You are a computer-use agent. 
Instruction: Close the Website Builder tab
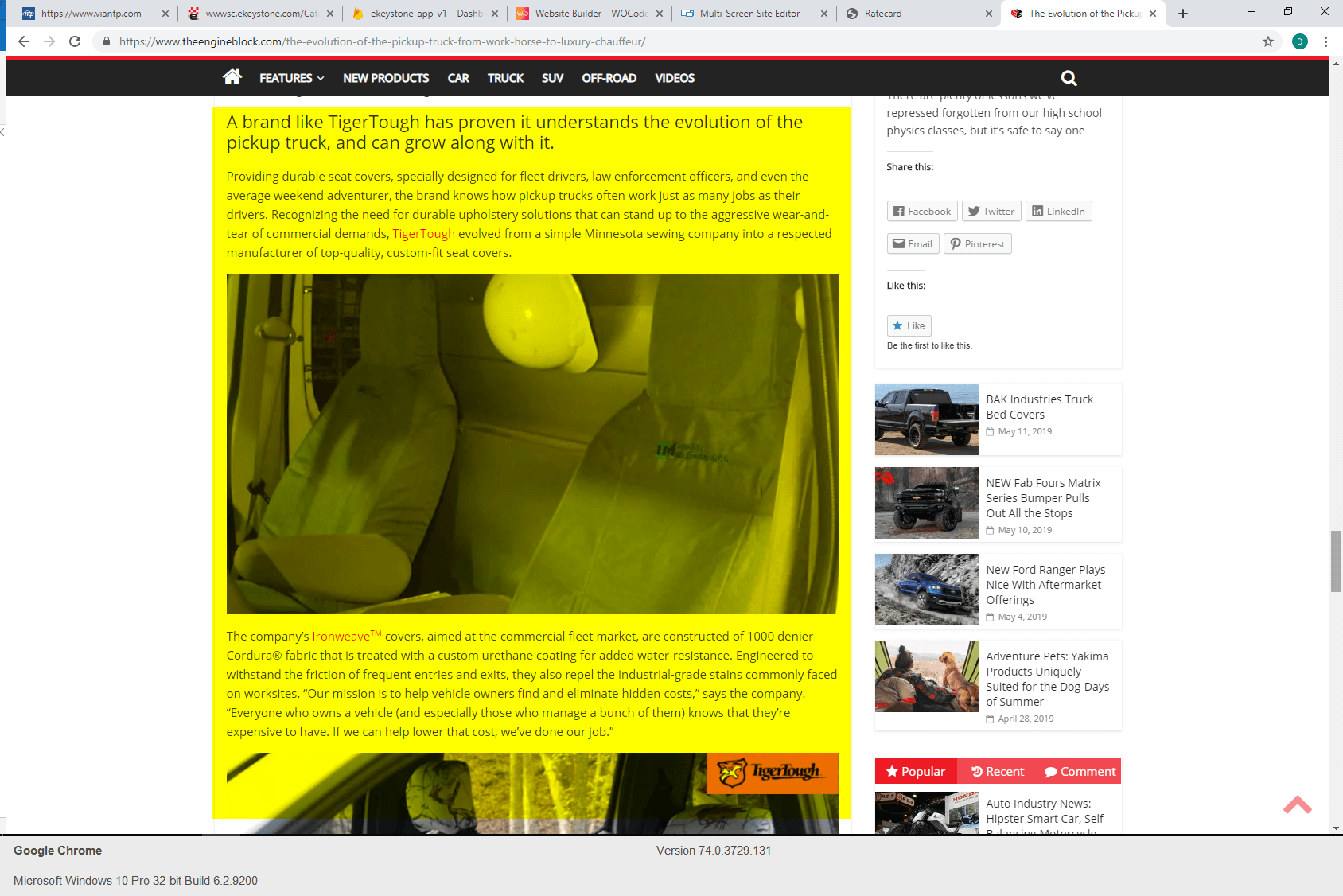pos(660,14)
